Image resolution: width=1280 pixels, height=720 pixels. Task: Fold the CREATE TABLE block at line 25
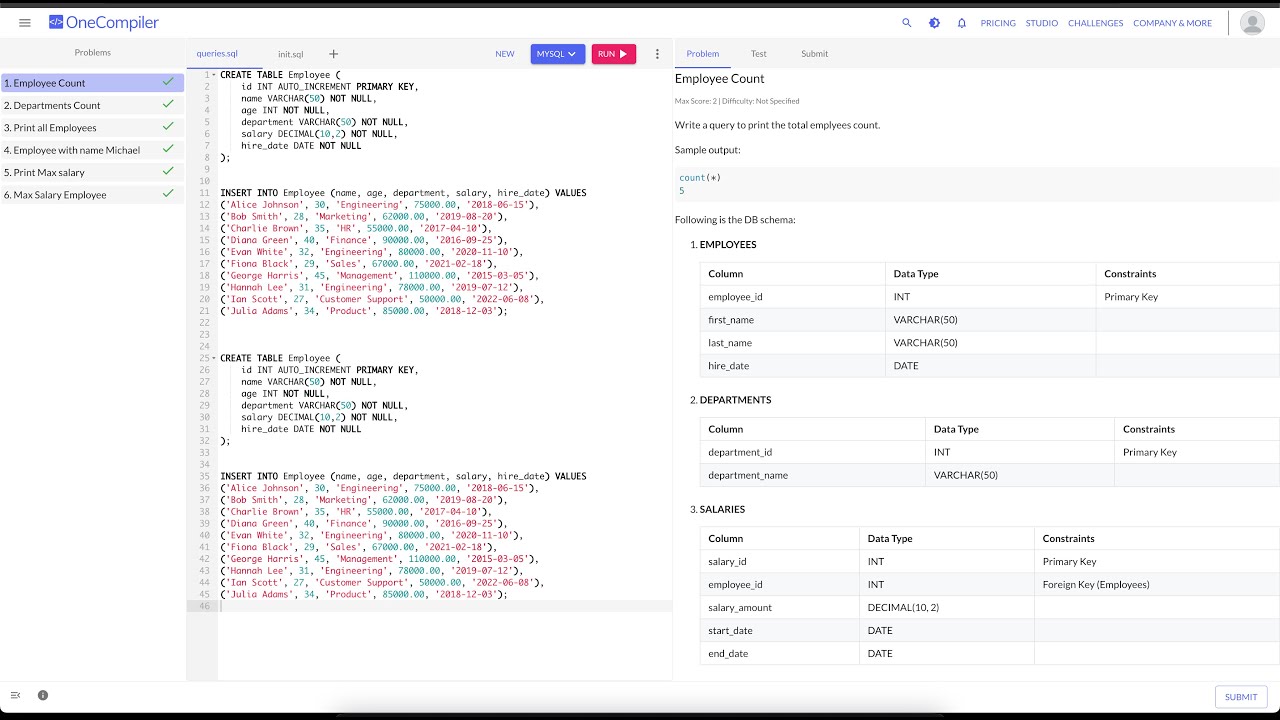(215, 358)
